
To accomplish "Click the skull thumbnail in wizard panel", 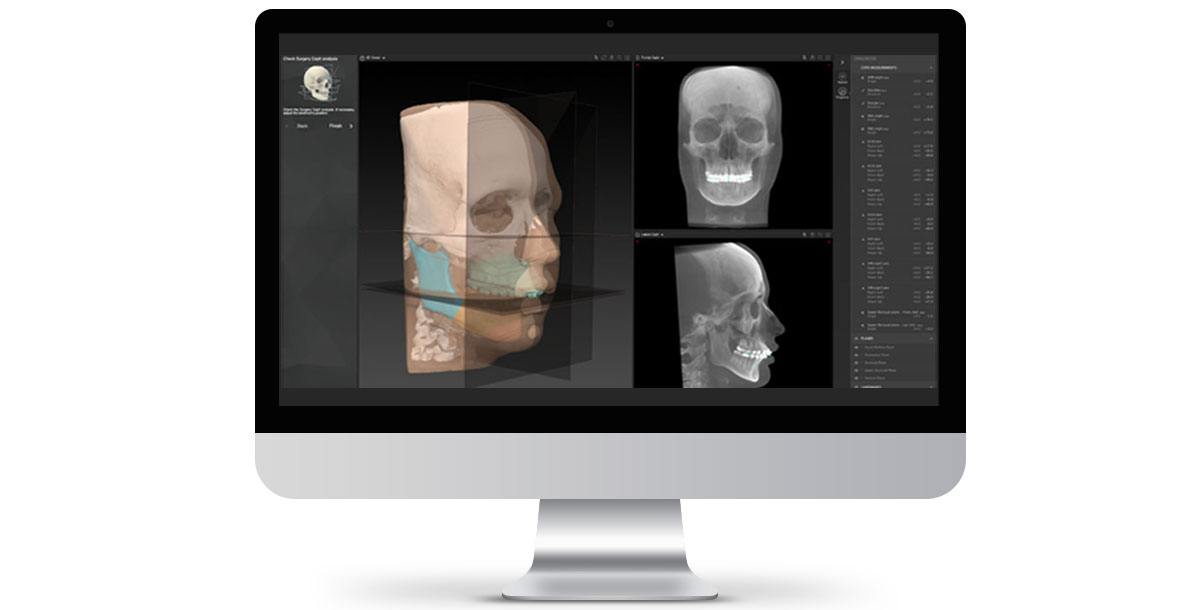I will [319, 84].
